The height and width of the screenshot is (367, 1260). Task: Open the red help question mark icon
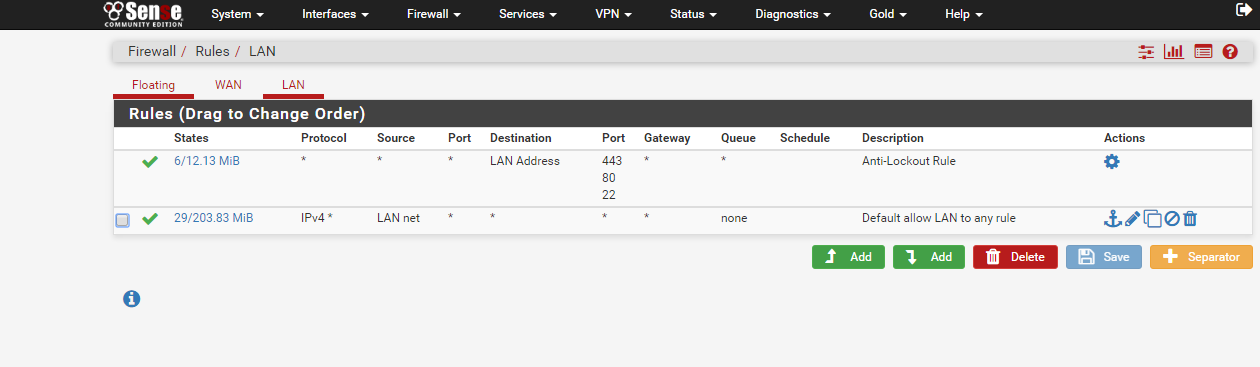point(1230,51)
